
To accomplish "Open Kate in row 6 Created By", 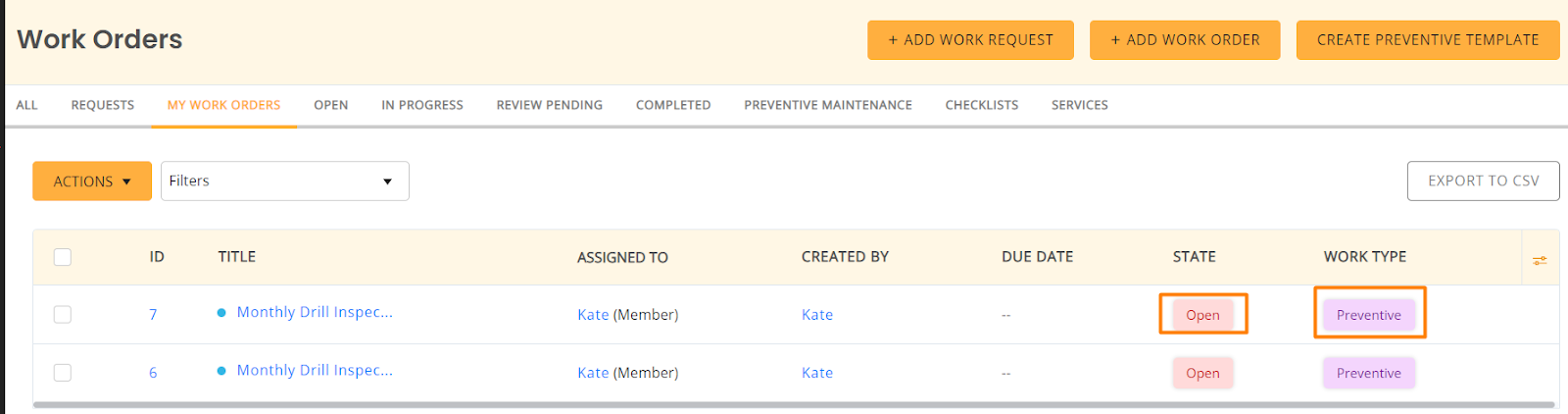I will [x=817, y=373].
